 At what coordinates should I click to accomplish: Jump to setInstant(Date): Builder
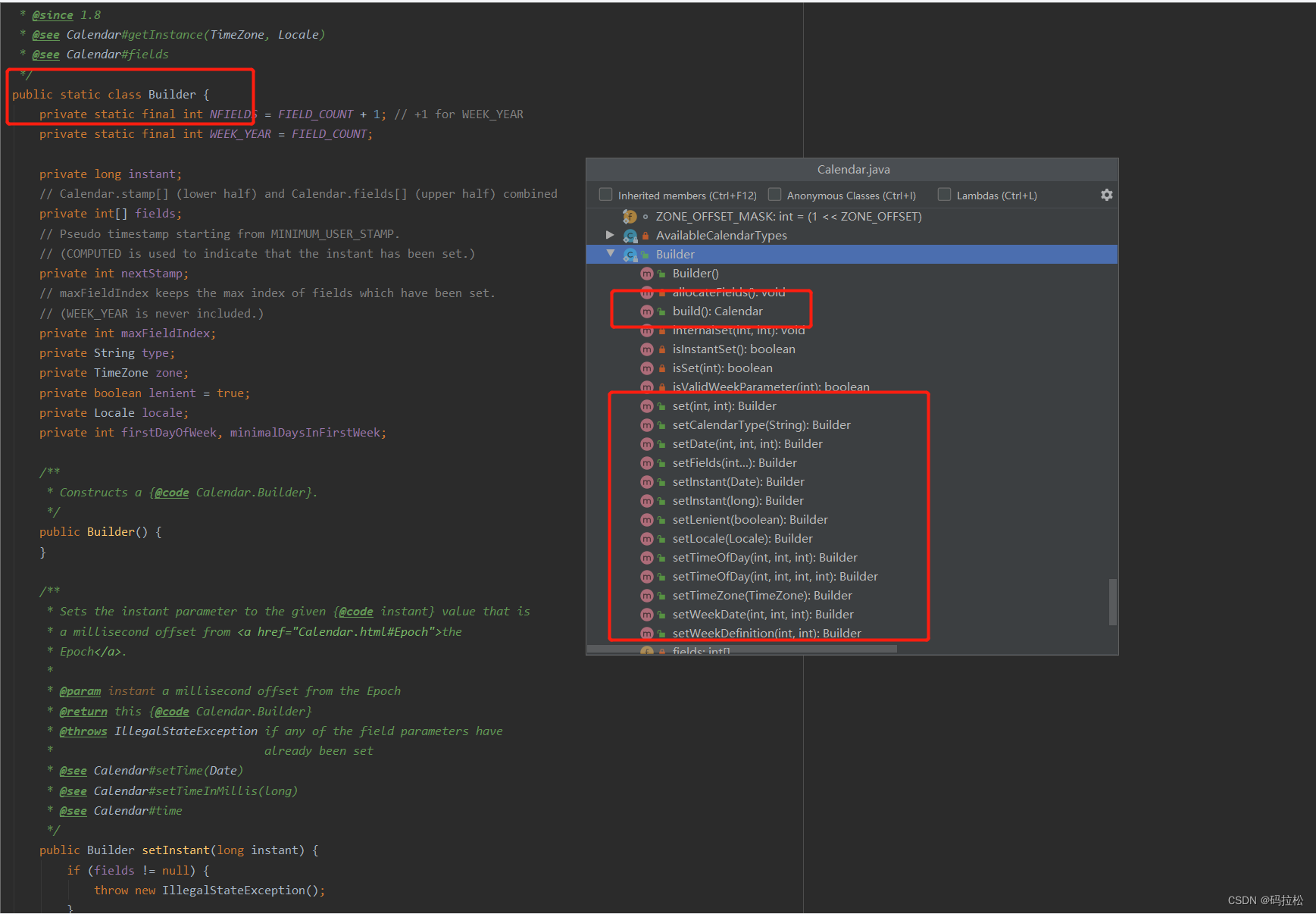click(x=739, y=482)
